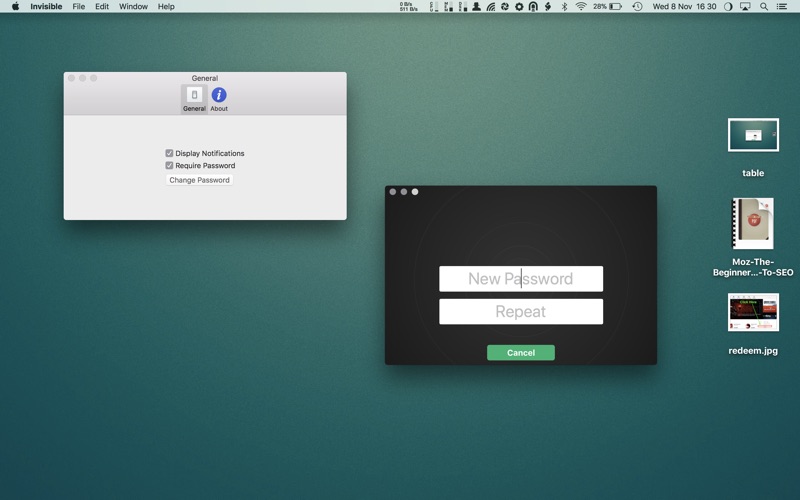Focus the Repeat password field
The width and height of the screenshot is (800, 500).
pos(520,312)
